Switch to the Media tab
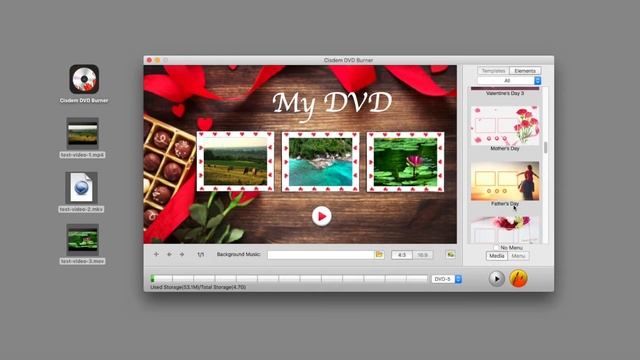 pos(497,256)
